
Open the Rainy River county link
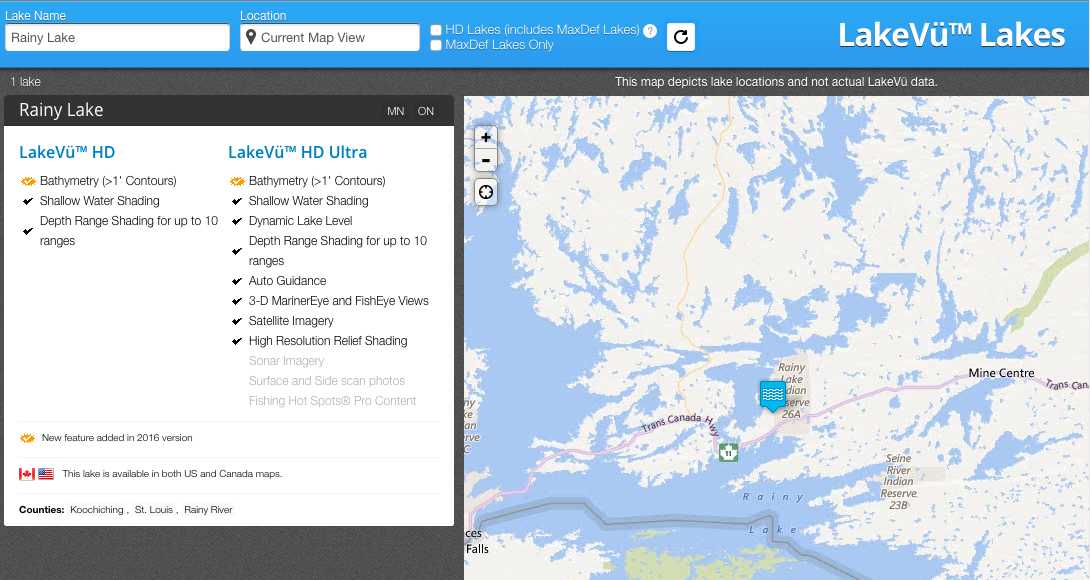pos(208,510)
